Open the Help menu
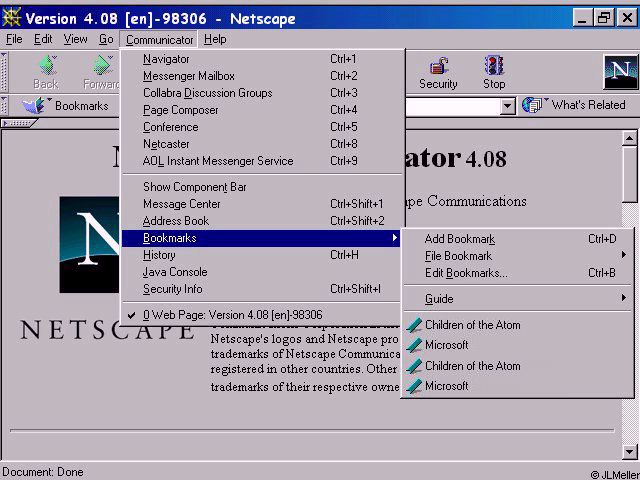Viewport: 640px width, 480px height. tap(215, 39)
